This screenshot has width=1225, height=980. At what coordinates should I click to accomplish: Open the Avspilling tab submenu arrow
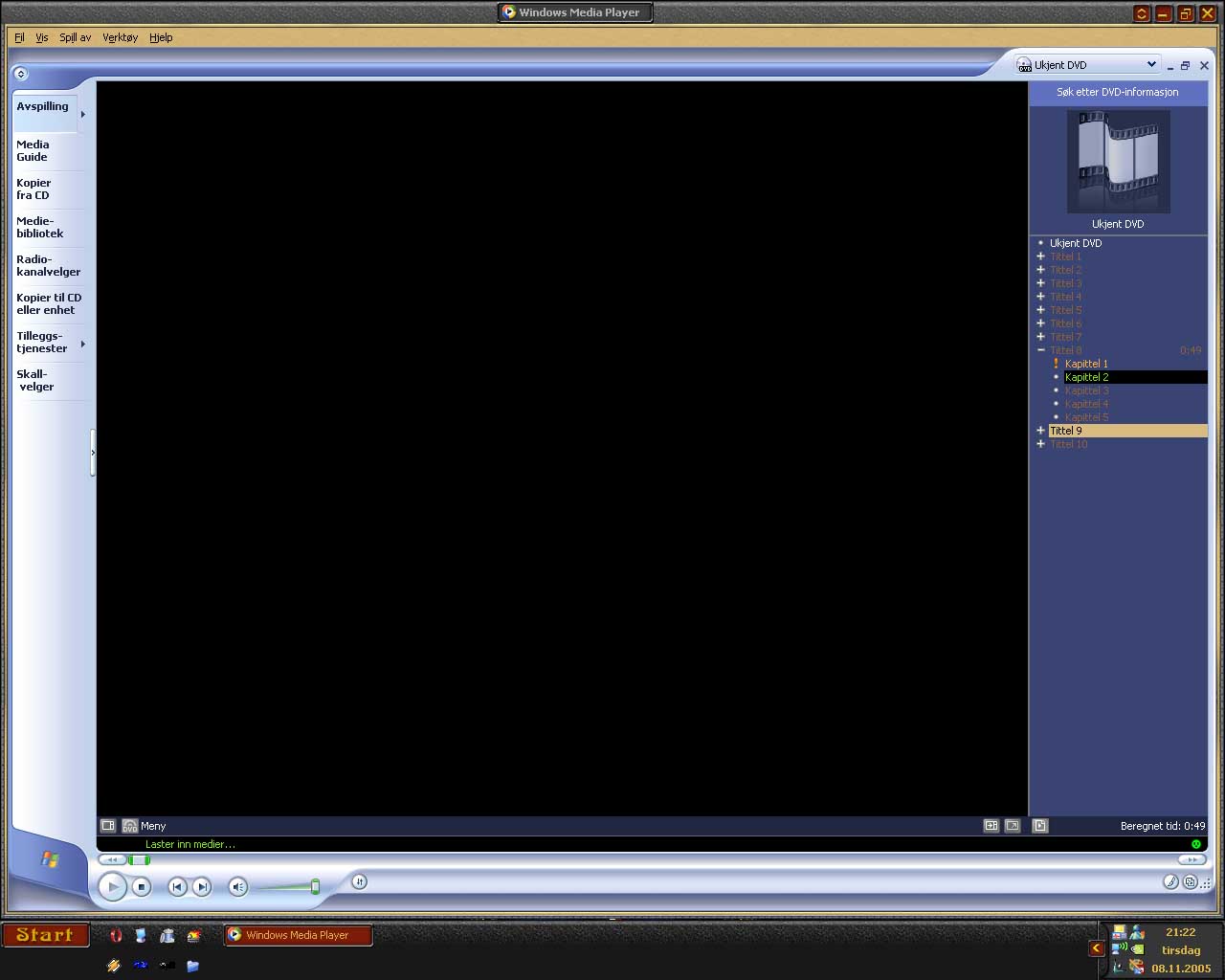[x=83, y=114]
